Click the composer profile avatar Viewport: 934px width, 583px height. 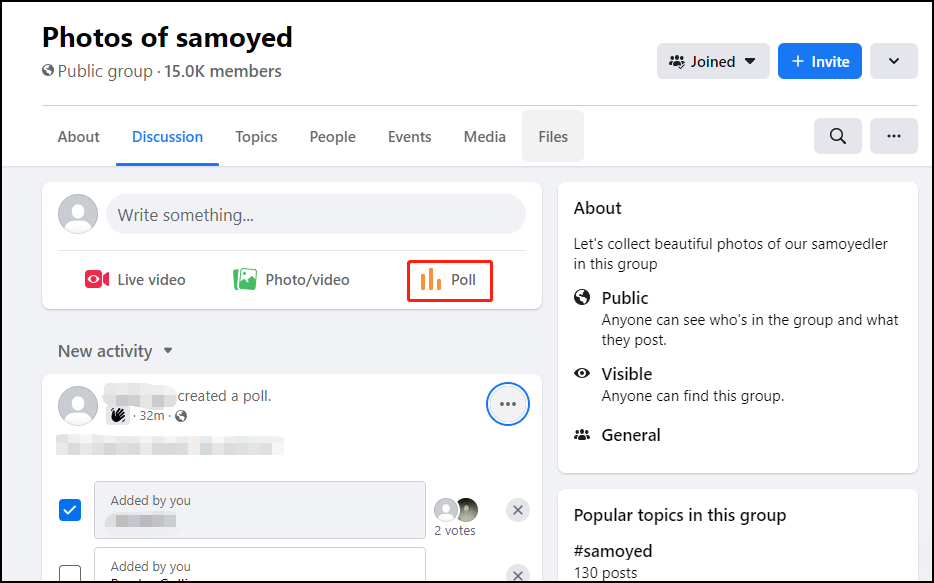78,214
